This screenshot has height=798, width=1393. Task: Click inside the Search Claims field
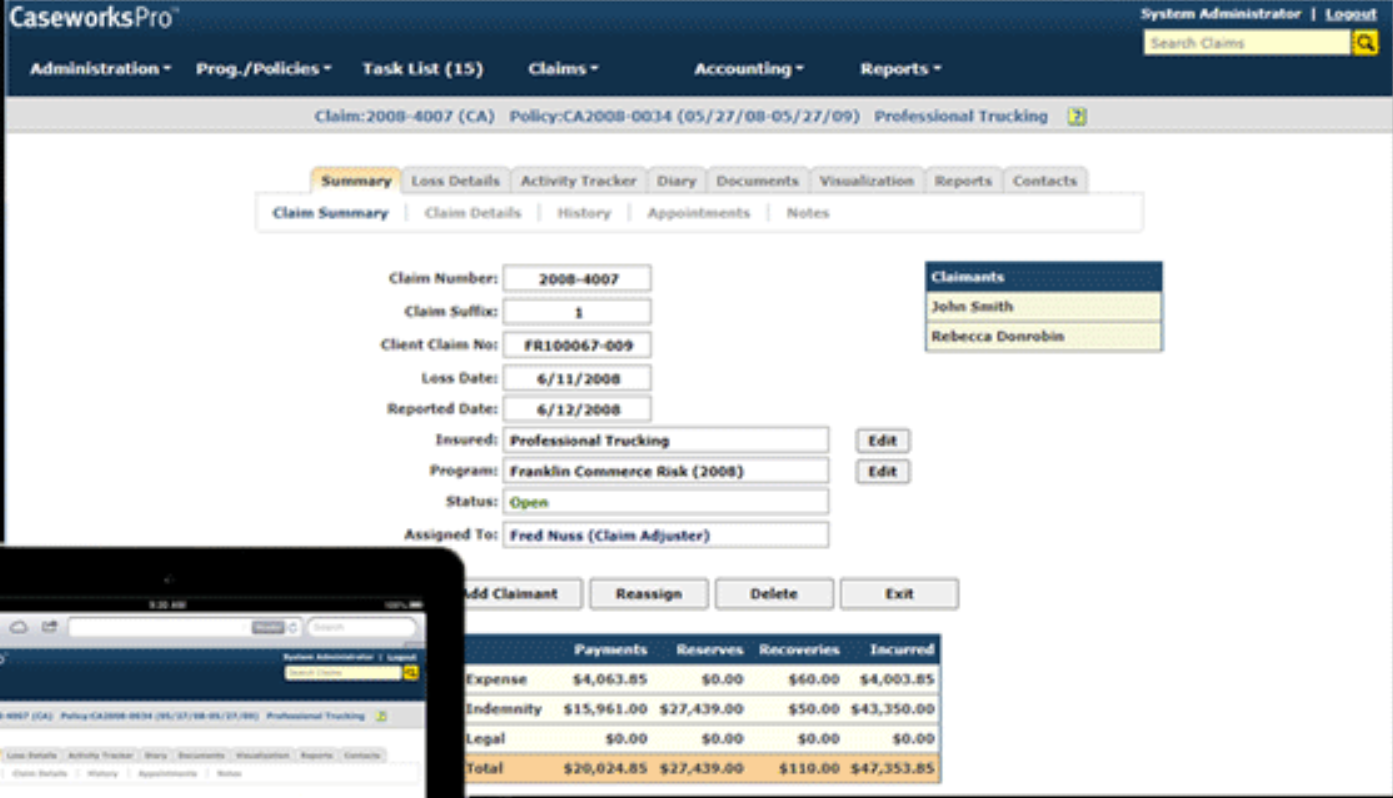(x=1245, y=42)
